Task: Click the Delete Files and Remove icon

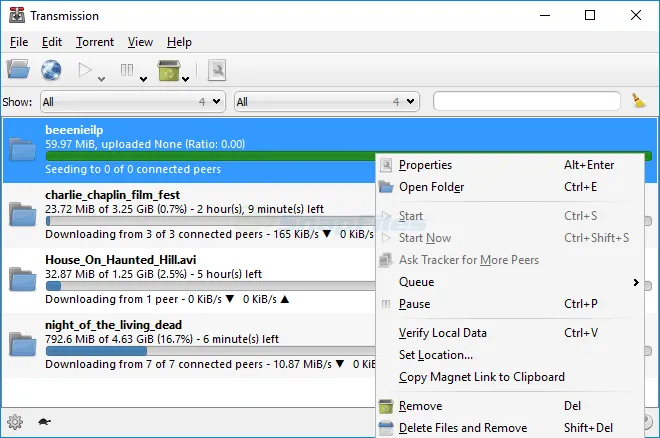Action: coord(386,428)
